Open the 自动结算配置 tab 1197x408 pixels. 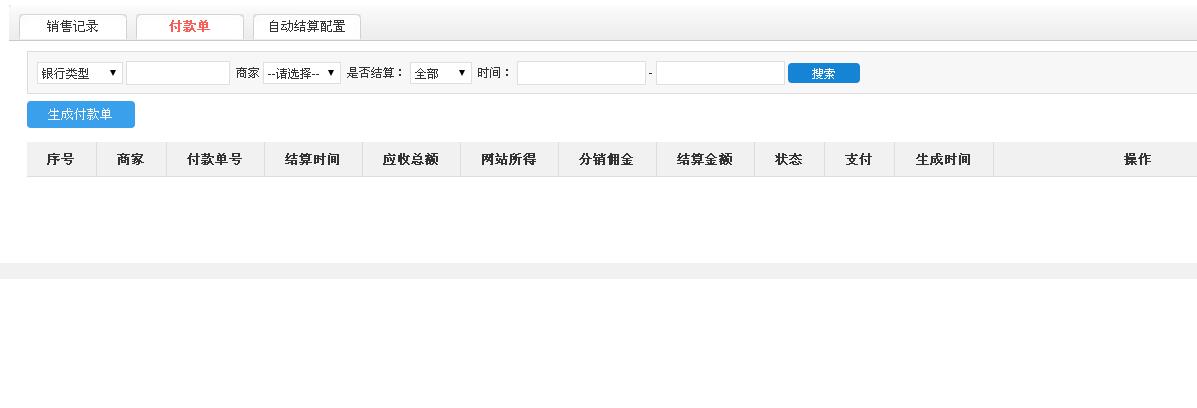click(x=306, y=27)
